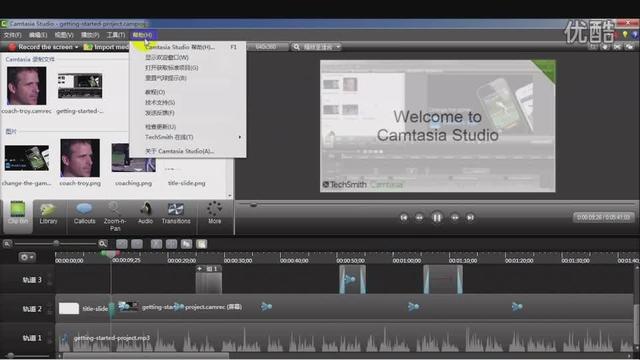
Task: Open the preview zoom level dropdown
Action: 317,47
